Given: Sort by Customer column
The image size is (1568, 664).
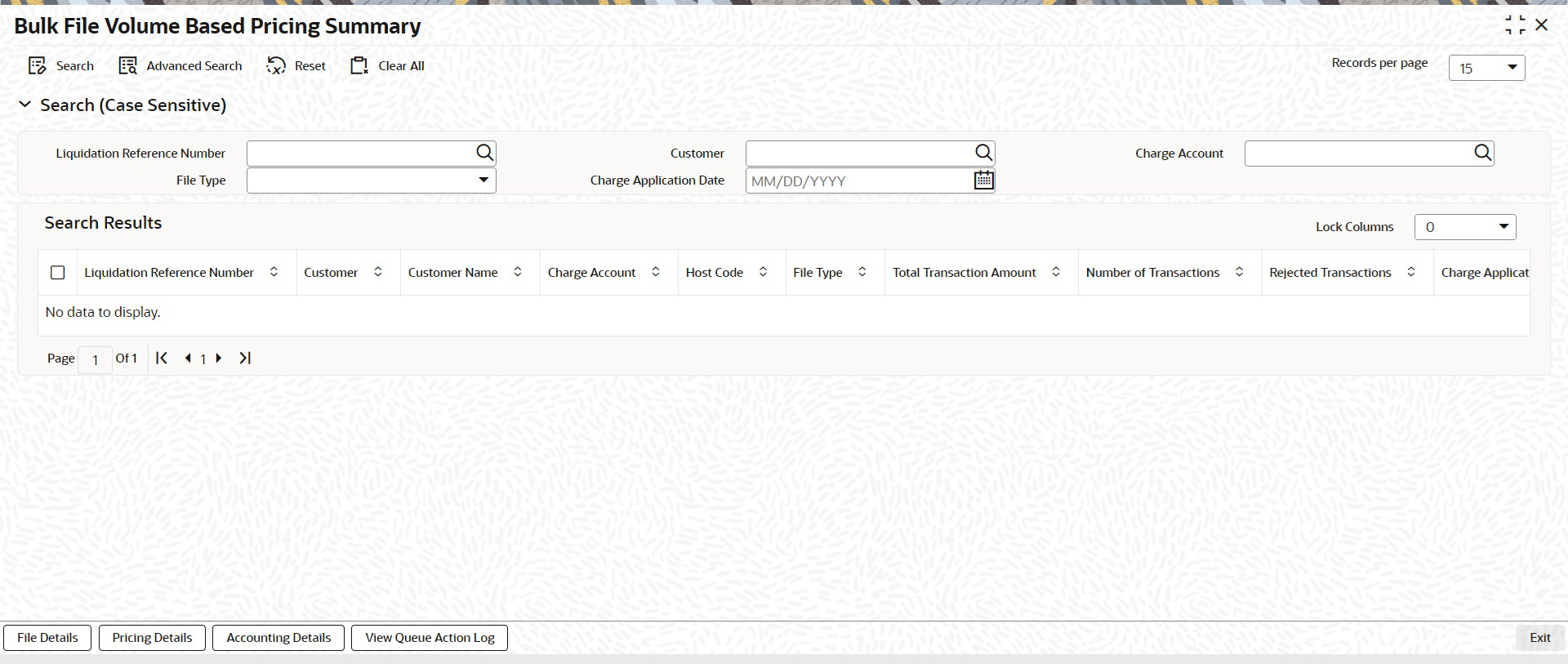Looking at the screenshot, I should click(x=378, y=272).
